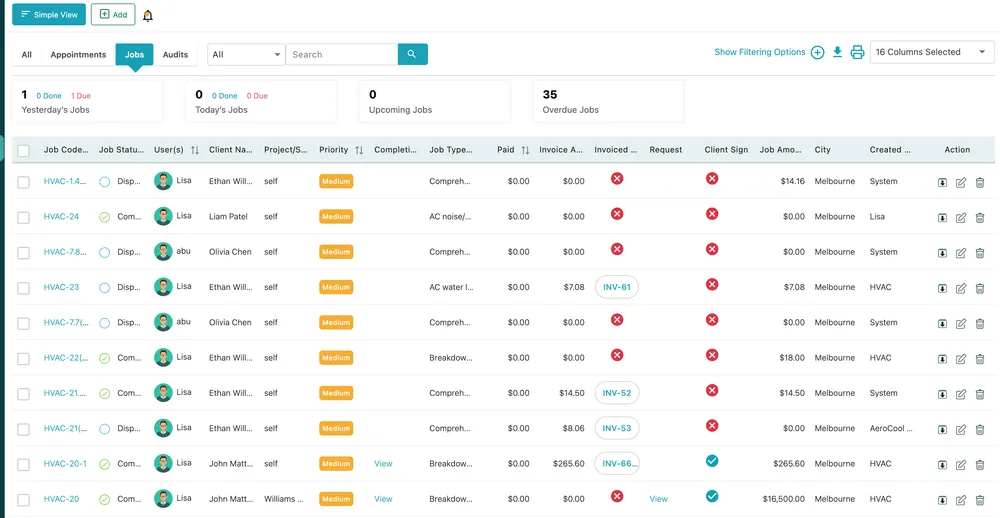The image size is (1000, 518).
Task: Download the job list with download icon
Action: click(x=837, y=52)
